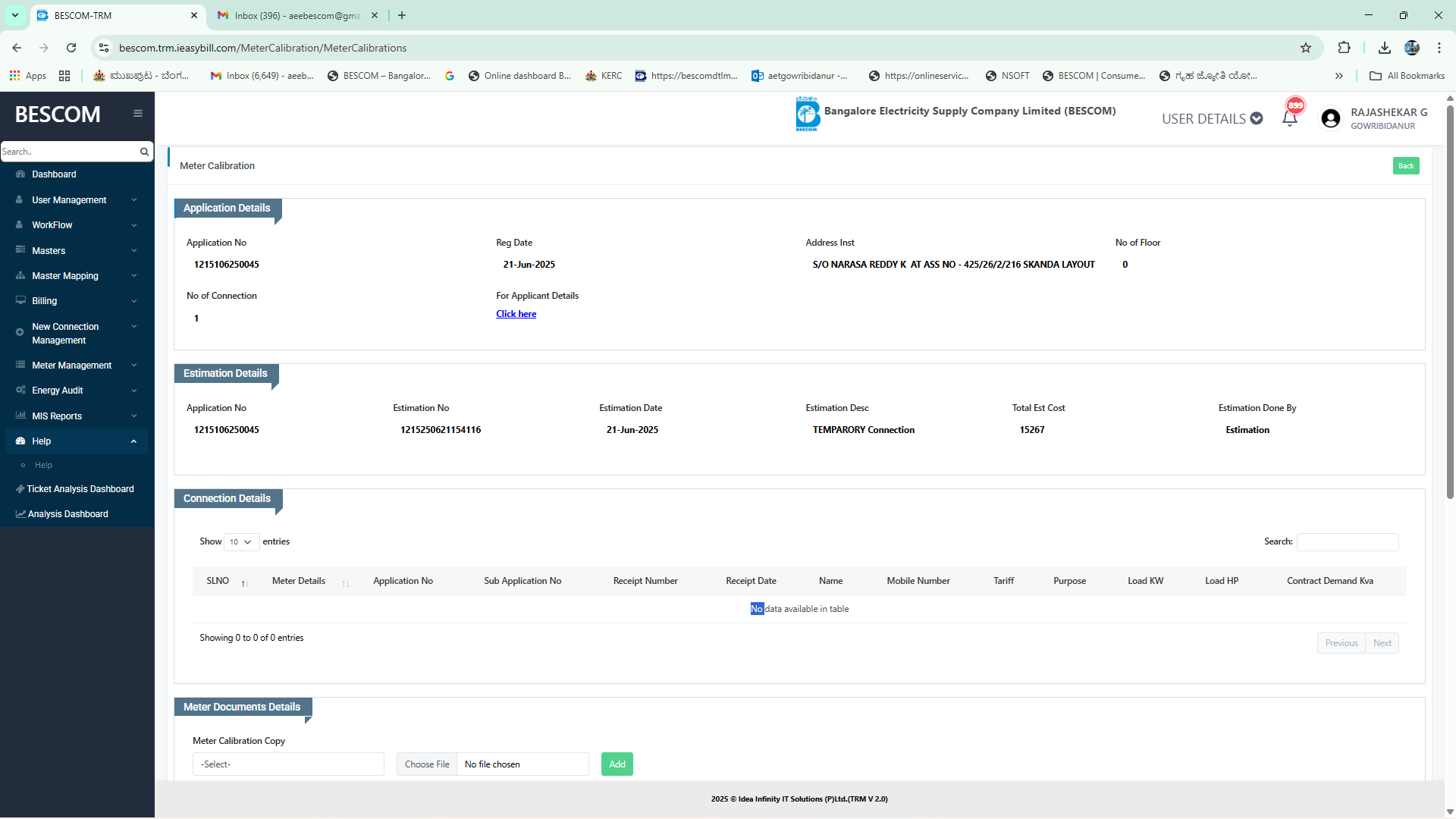Click the user profile avatar icon
Viewport: 1456px width, 819px height.
[1330, 118]
